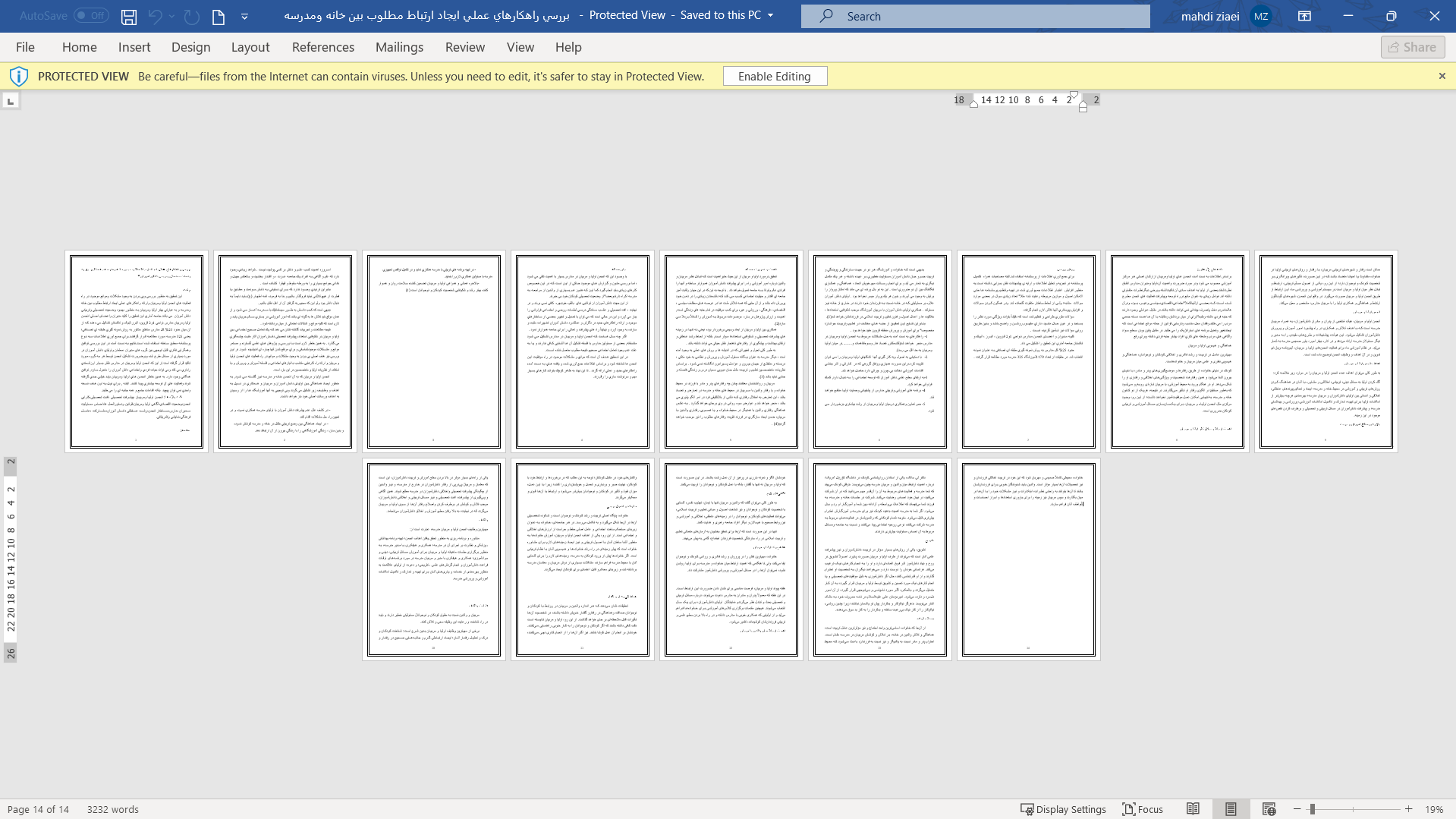Expand the document title saved-location dropdown

771,15
